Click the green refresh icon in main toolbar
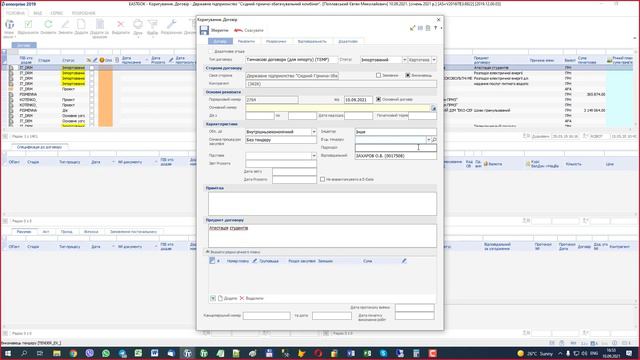 (x=48, y=24)
